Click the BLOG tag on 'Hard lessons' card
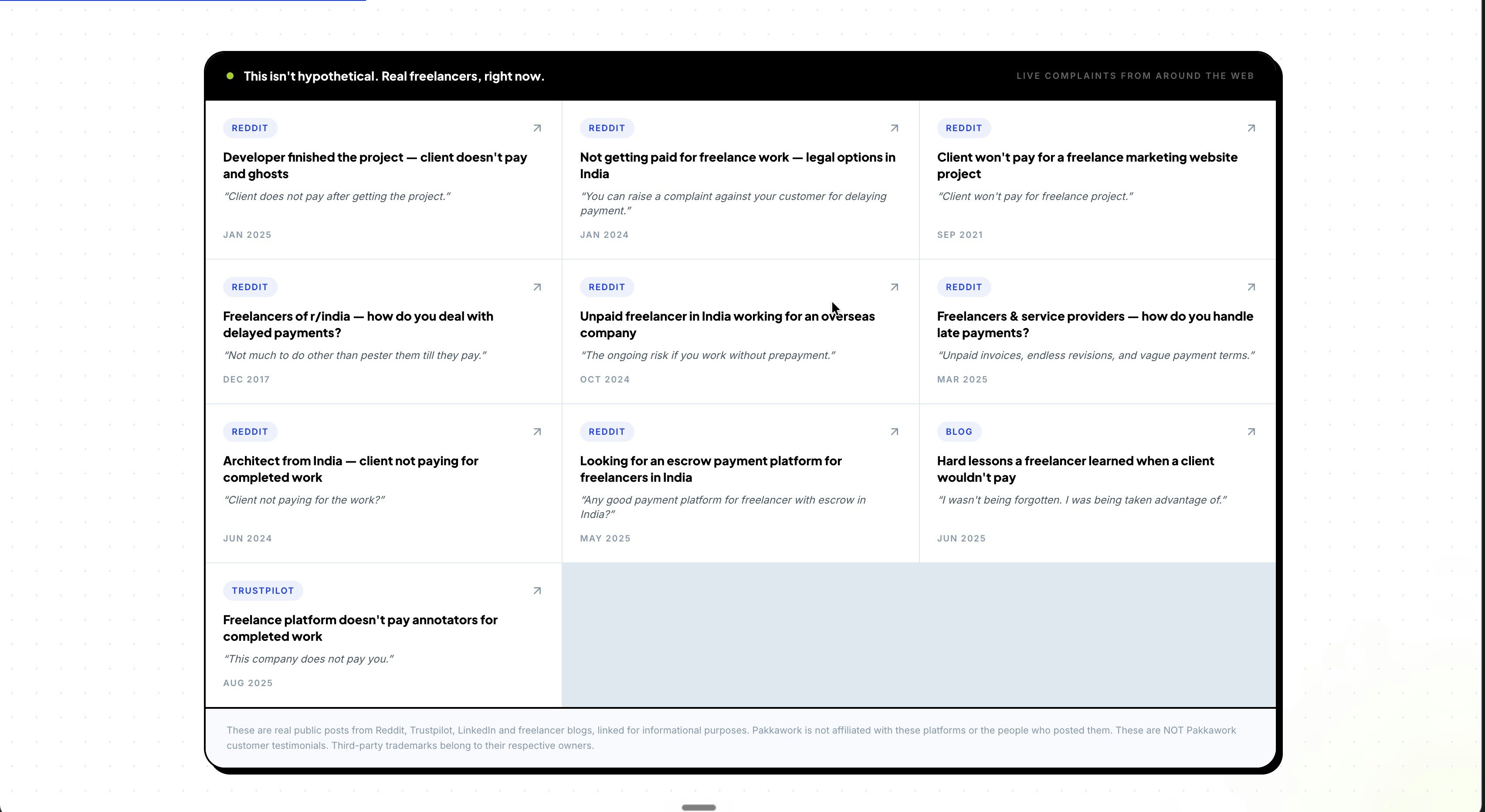The height and width of the screenshot is (812, 1485). point(959,432)
